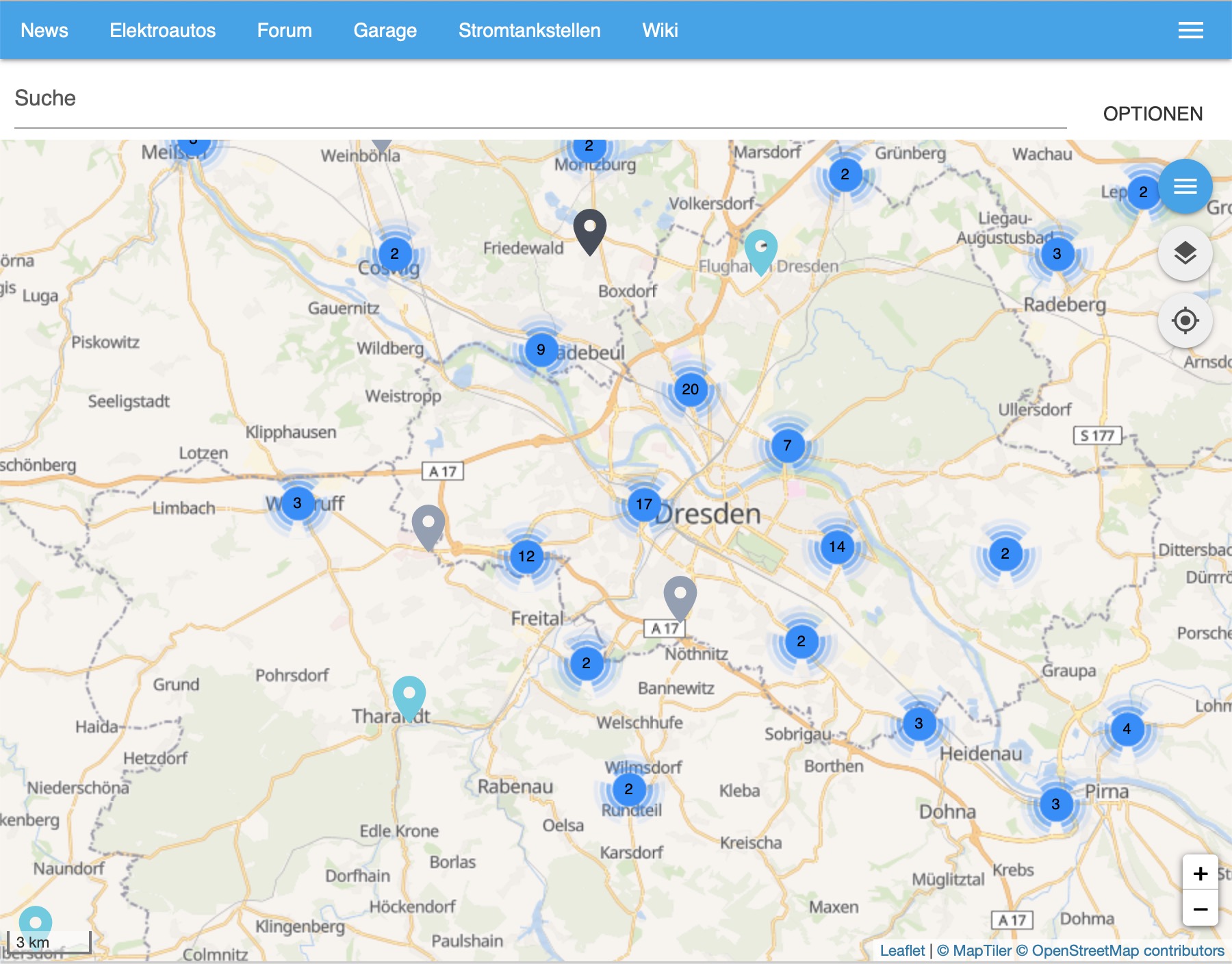Expand the 17-station cluster at Dresden
1232x964 pixels.
tap(643, 505)
